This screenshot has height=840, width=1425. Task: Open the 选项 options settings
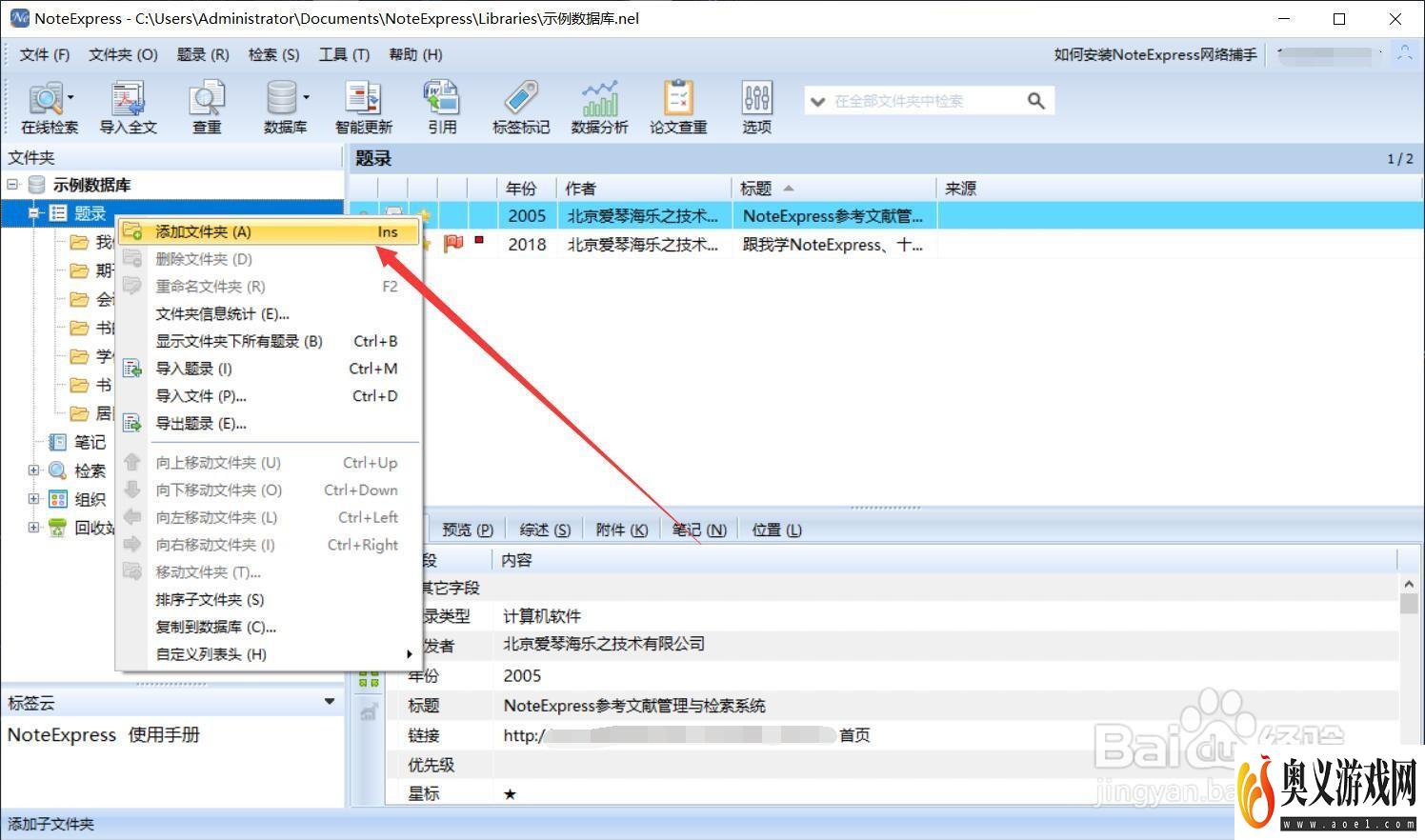pyautogui.click(x=756, y=107)
